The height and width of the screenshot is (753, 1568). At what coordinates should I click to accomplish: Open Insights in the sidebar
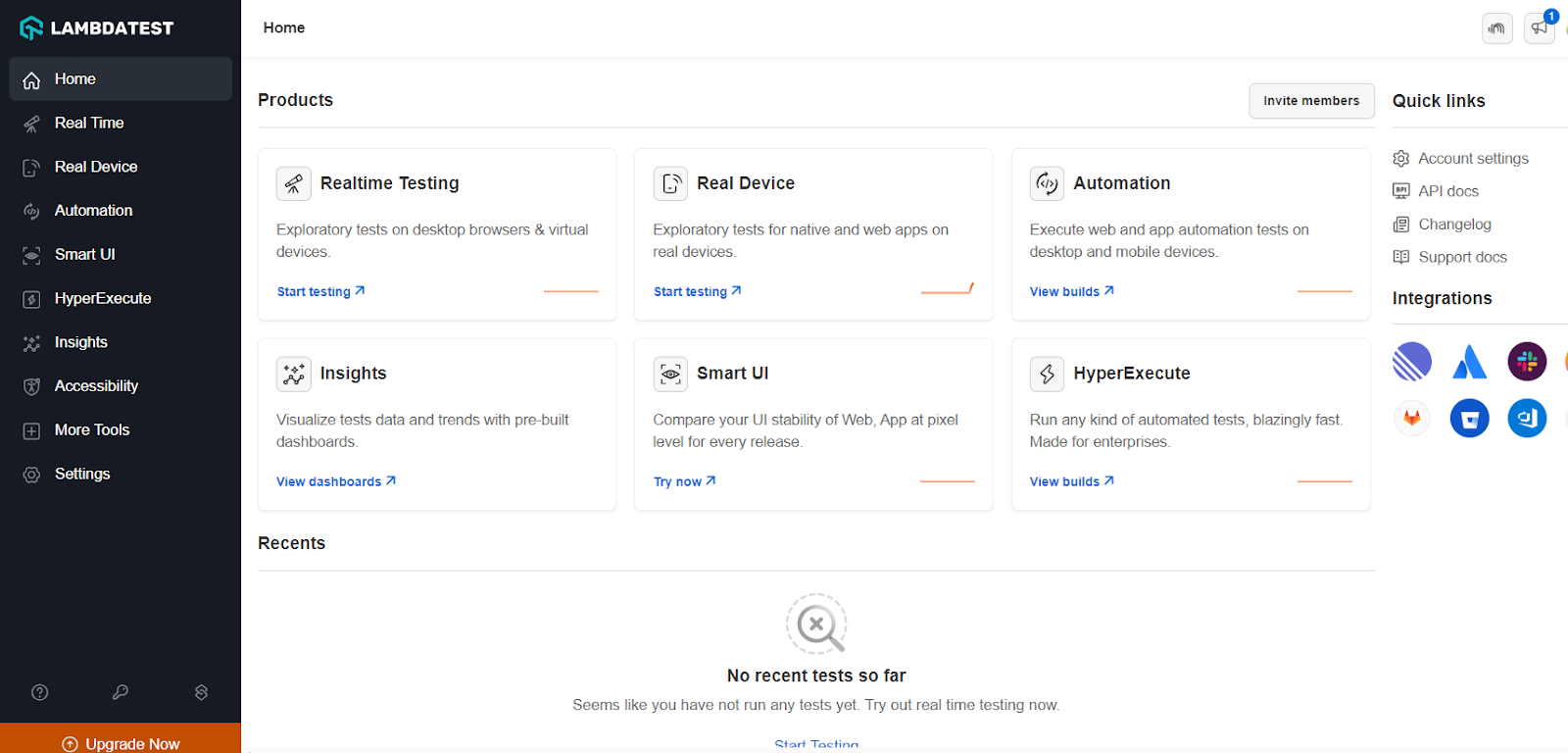click(121, 342)
